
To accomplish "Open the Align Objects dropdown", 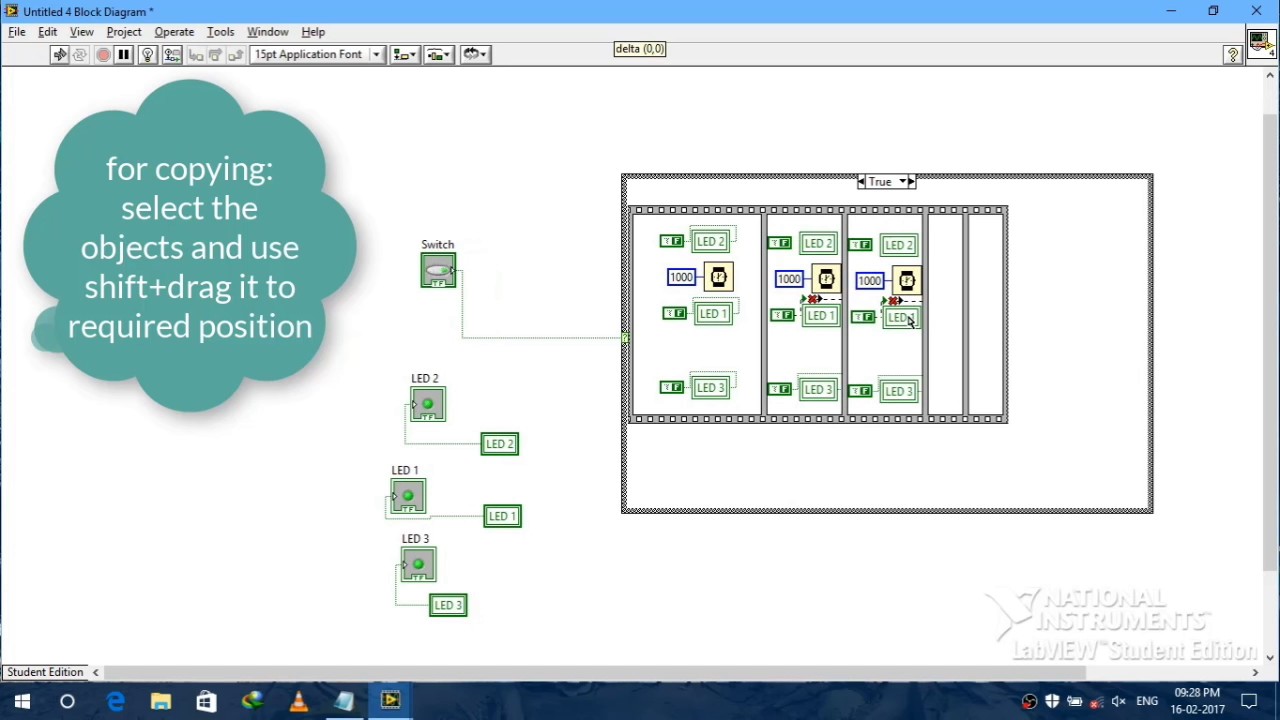I will point(404,55).
